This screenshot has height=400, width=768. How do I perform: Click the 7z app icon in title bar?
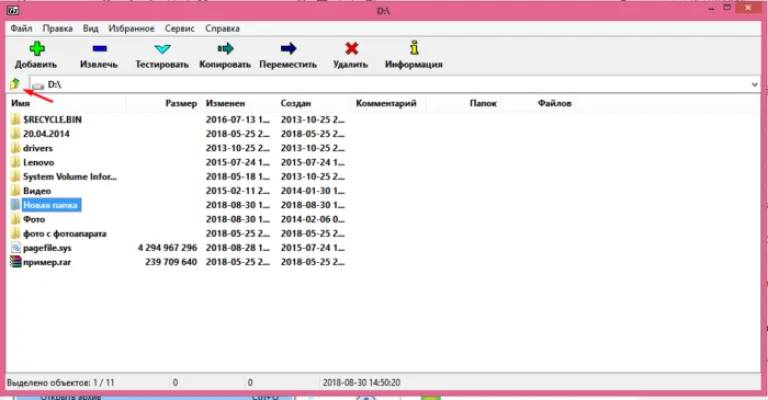(13, 10)
